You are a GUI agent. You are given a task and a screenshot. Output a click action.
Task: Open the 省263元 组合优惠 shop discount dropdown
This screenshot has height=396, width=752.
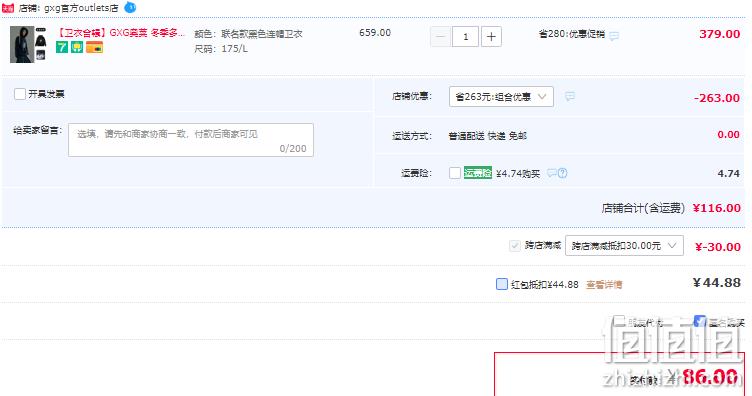click(501, 97)
